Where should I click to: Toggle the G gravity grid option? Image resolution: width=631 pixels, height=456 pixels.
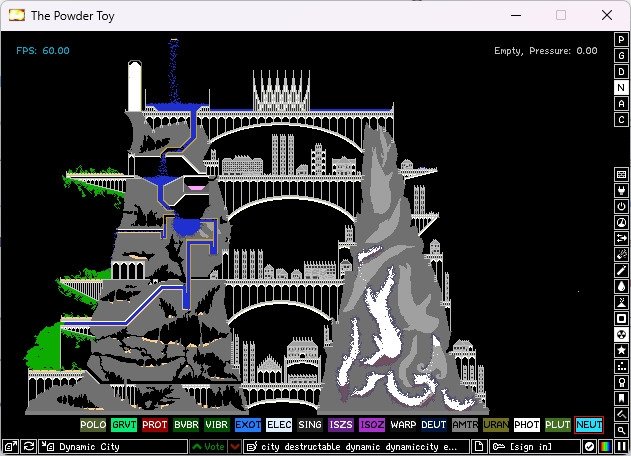(621, 56)
